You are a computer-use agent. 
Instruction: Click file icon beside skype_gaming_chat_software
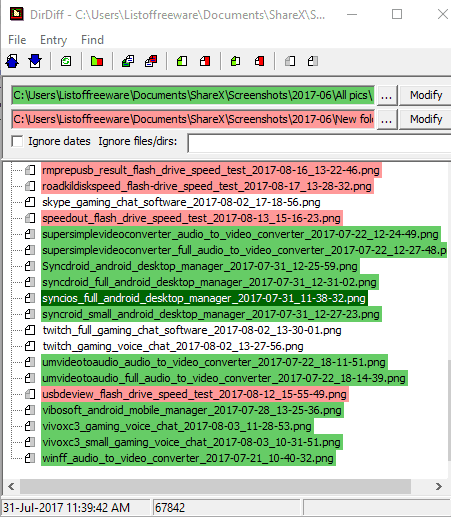pyautogui.click(x=30, y=202)
